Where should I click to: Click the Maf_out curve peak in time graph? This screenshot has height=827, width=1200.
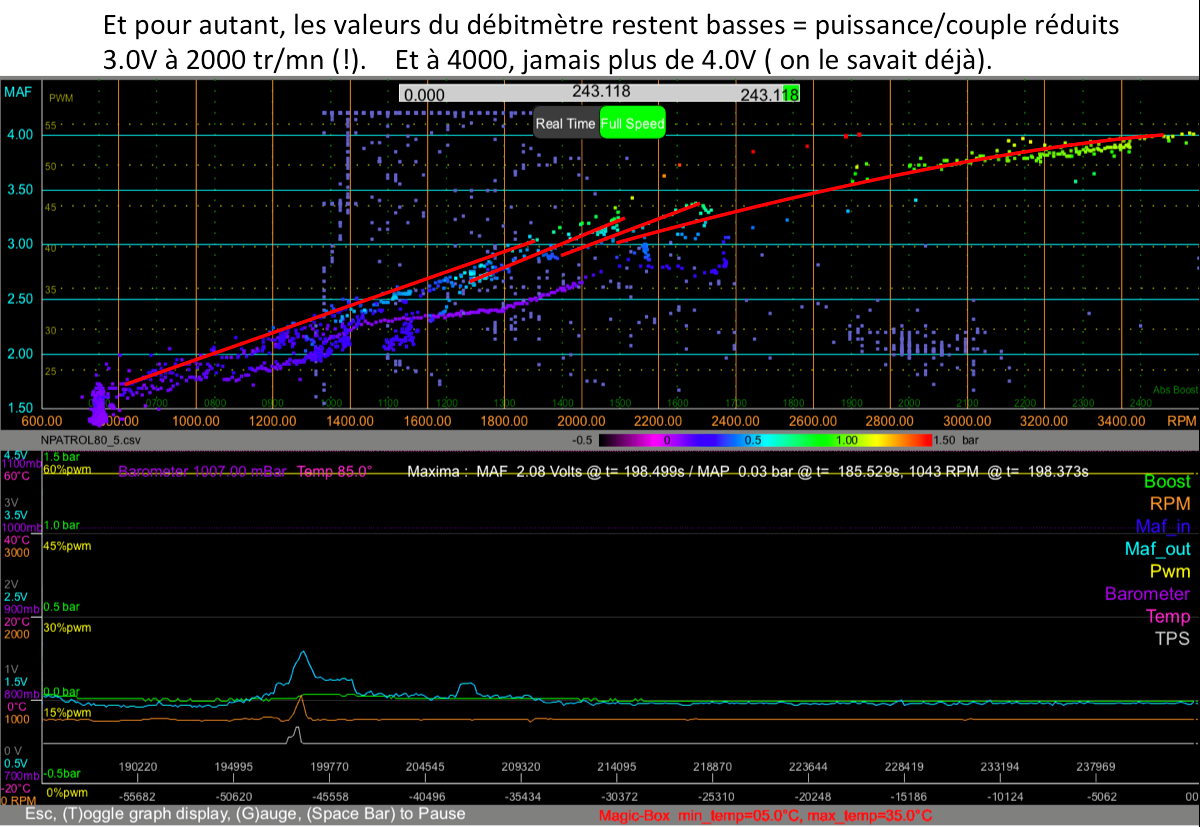301,653
